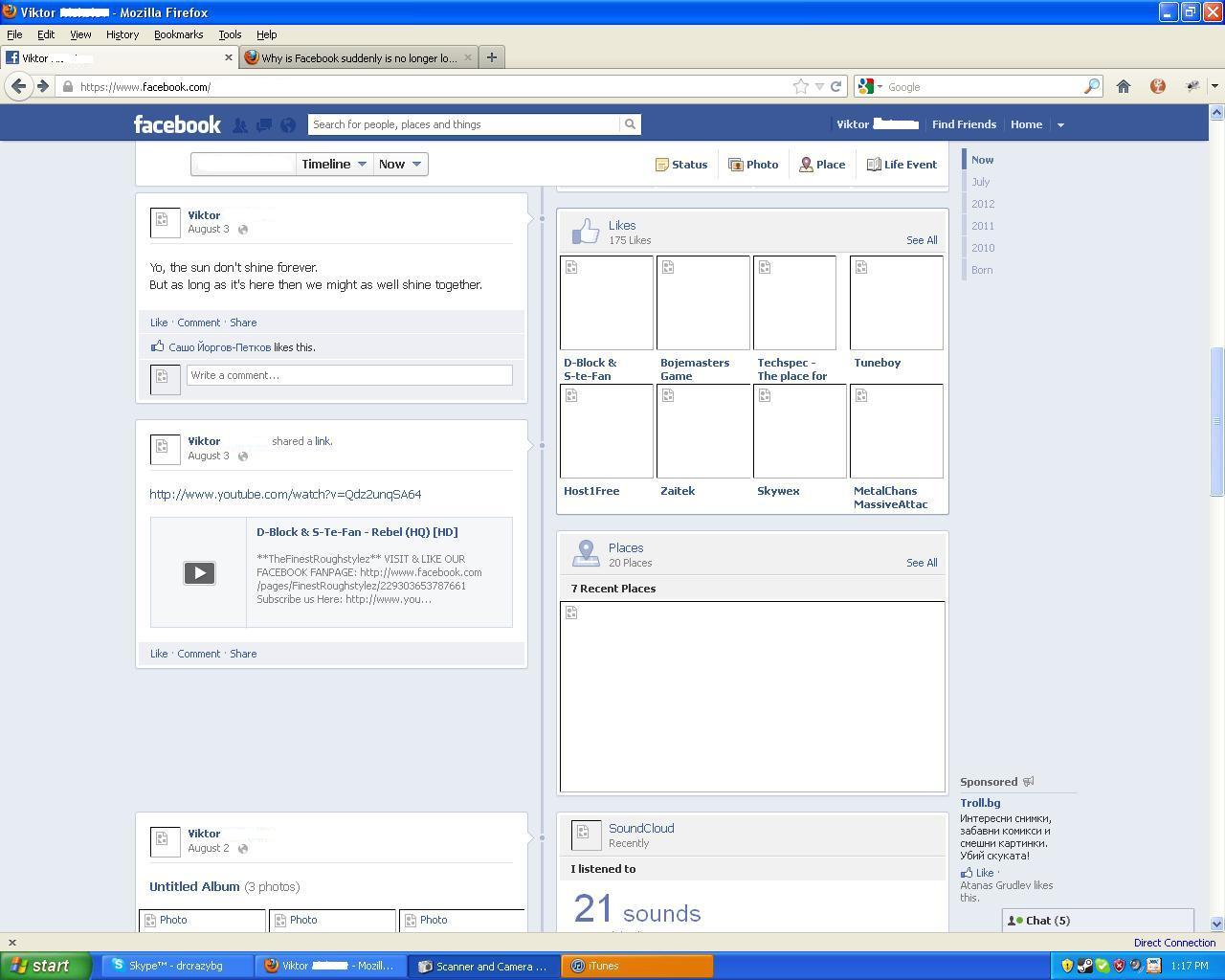This screenshot has height=980, width=1225.
Task: Click Facebook search for people field
Action: pyautogui.click(x=465, y=124)
